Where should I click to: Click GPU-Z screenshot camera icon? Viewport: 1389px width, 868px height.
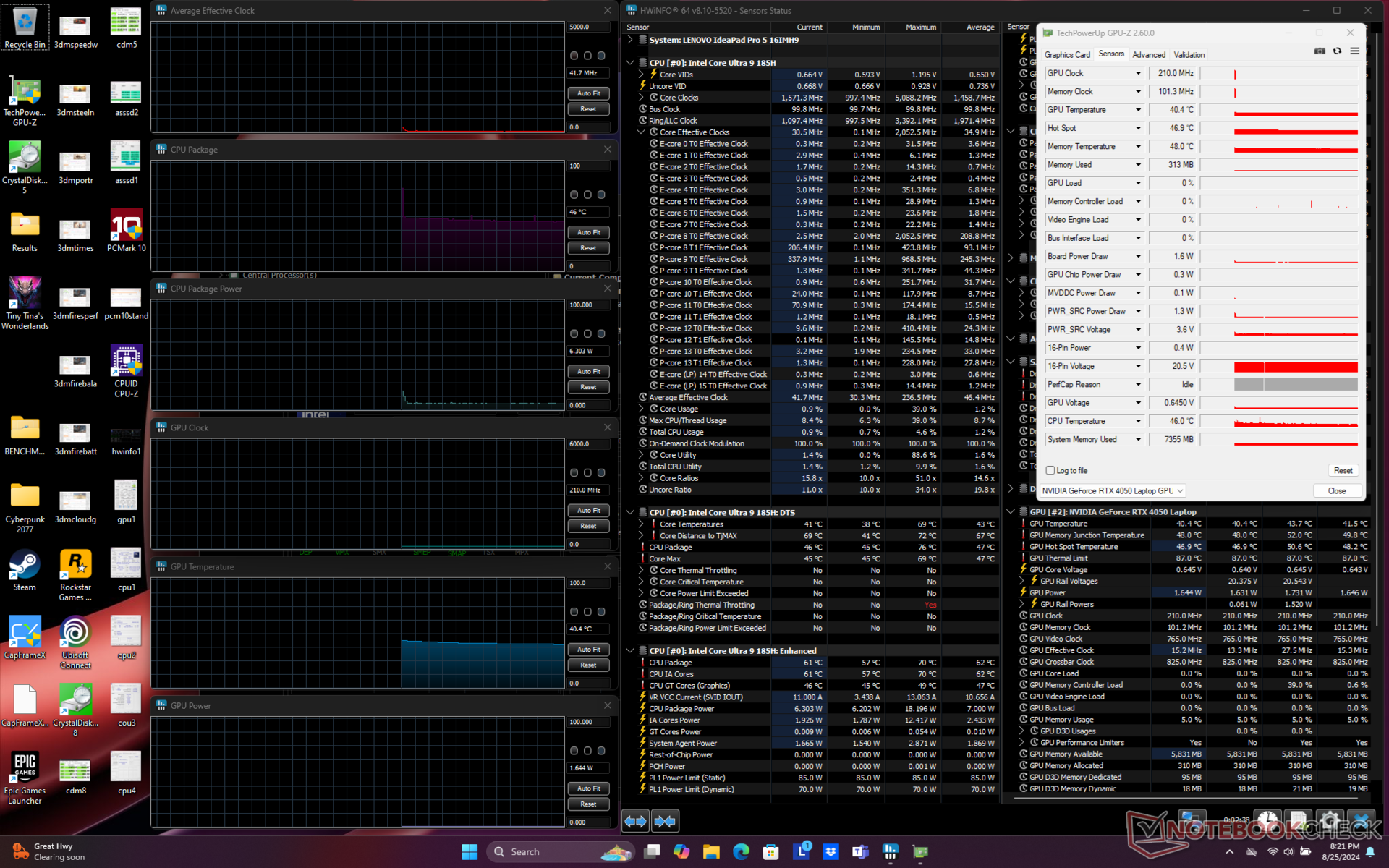pyautogui.click(x=1320, y=51)
